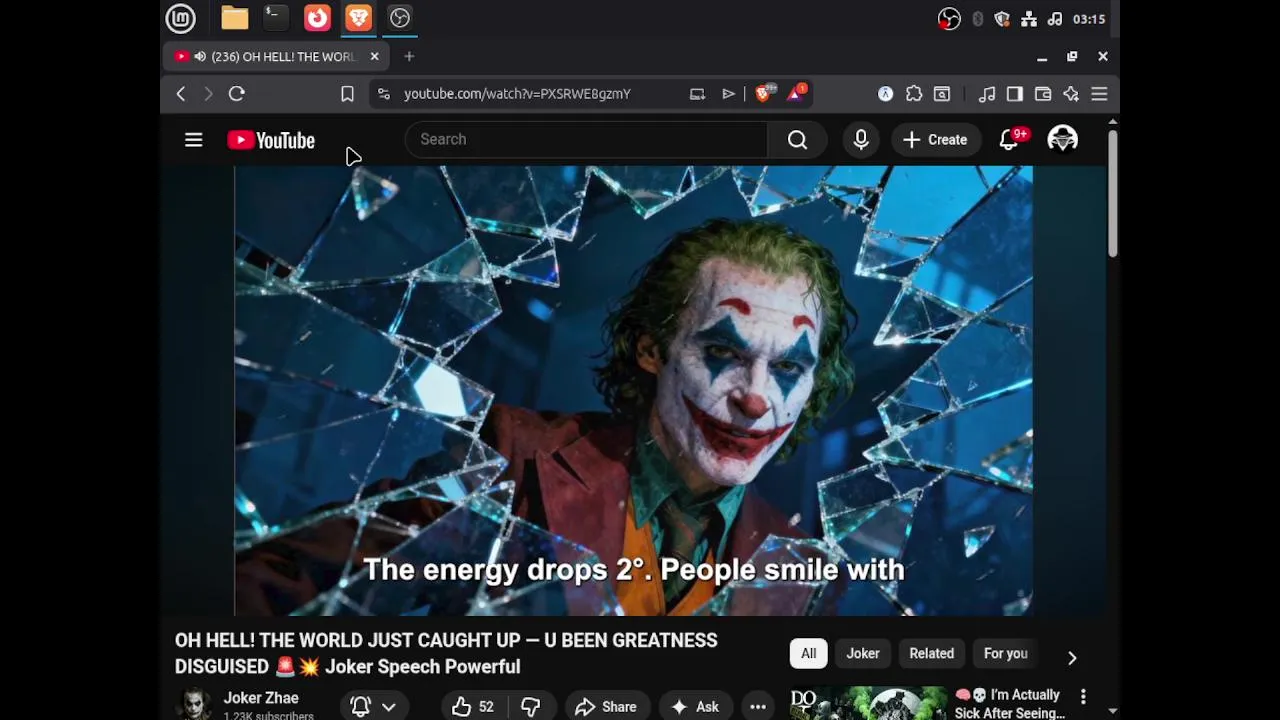Screen dimensions: 1280x720
Task: Click the Create video button
Action: pos(935,140)
